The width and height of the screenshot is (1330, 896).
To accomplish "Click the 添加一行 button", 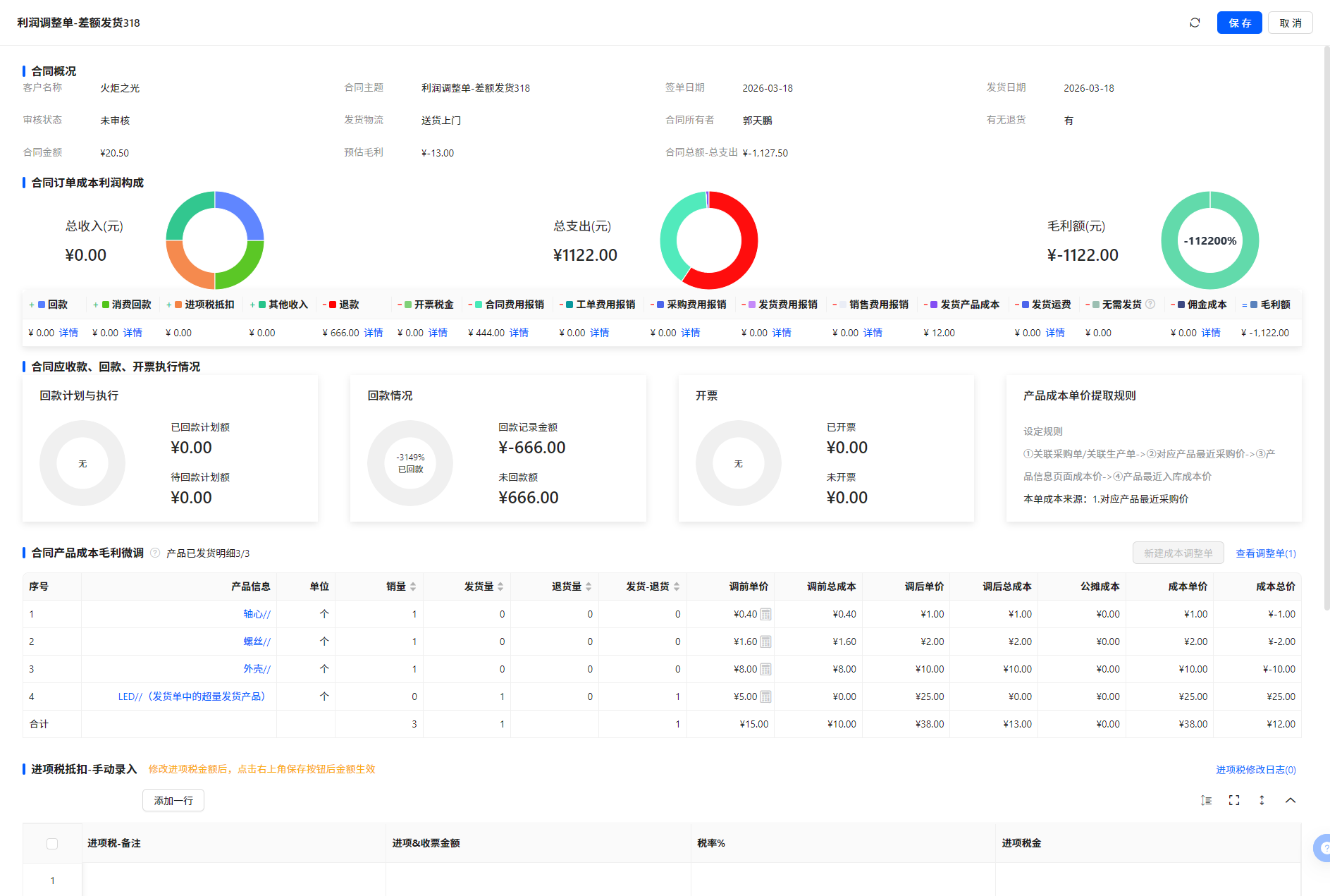I will (173, 800).
